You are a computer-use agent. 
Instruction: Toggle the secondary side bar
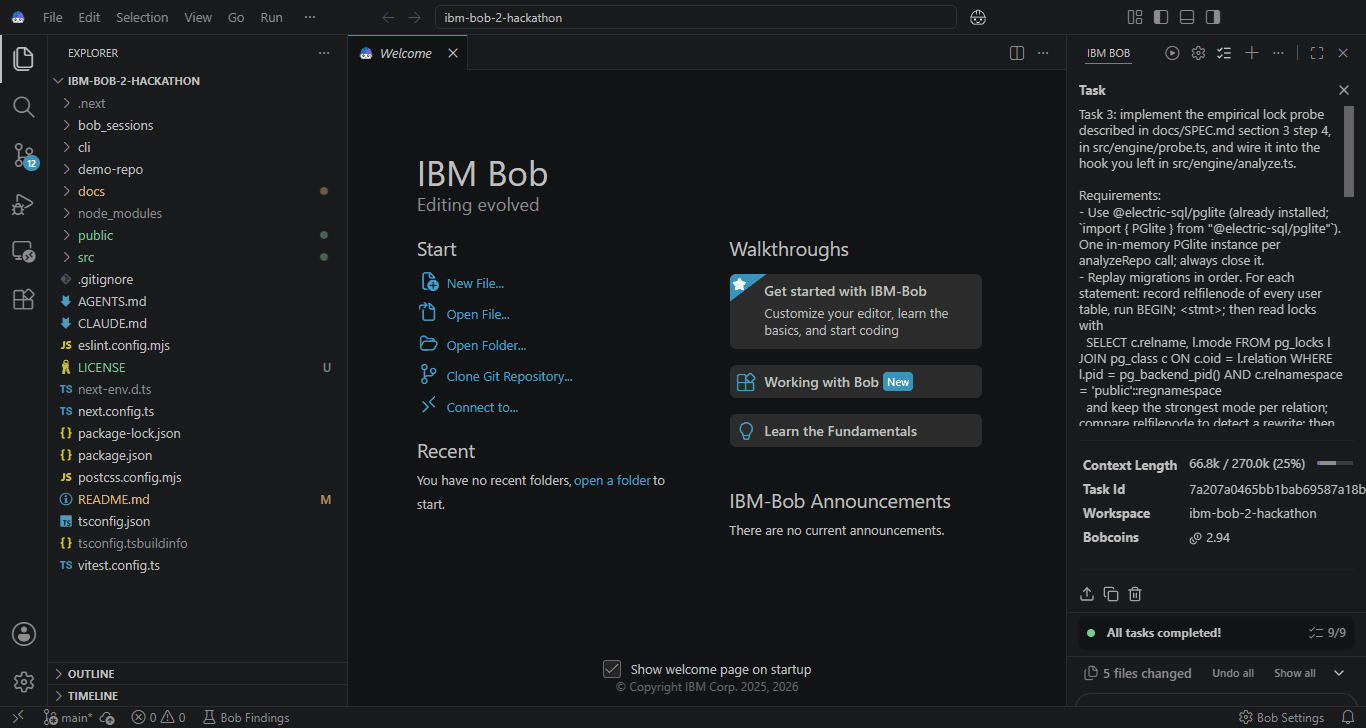point(1213,17)
